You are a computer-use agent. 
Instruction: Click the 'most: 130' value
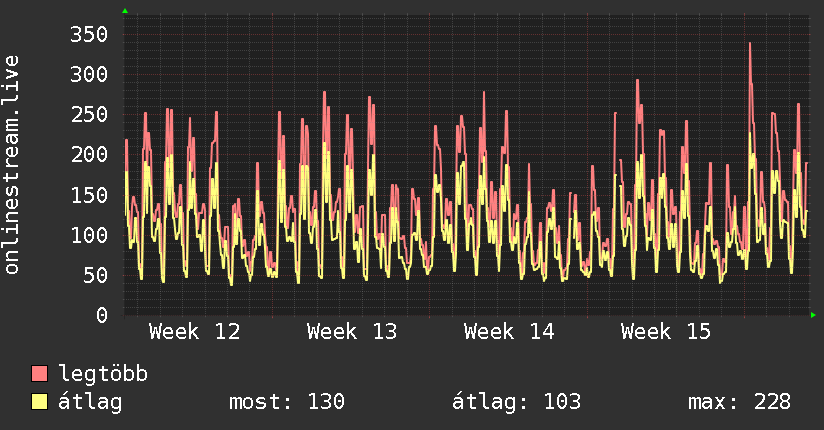click(x=287, y=402)
